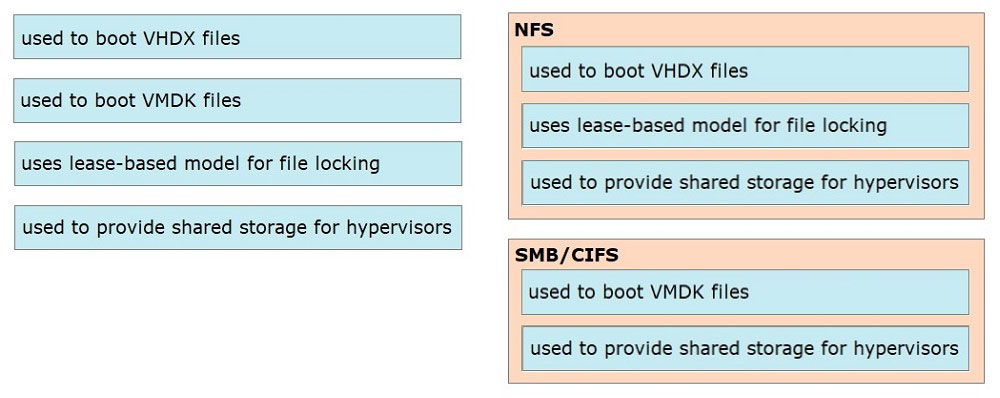Click the unassigned lease-based file locking box
The image size is (1000, 398).
point(238,163)
